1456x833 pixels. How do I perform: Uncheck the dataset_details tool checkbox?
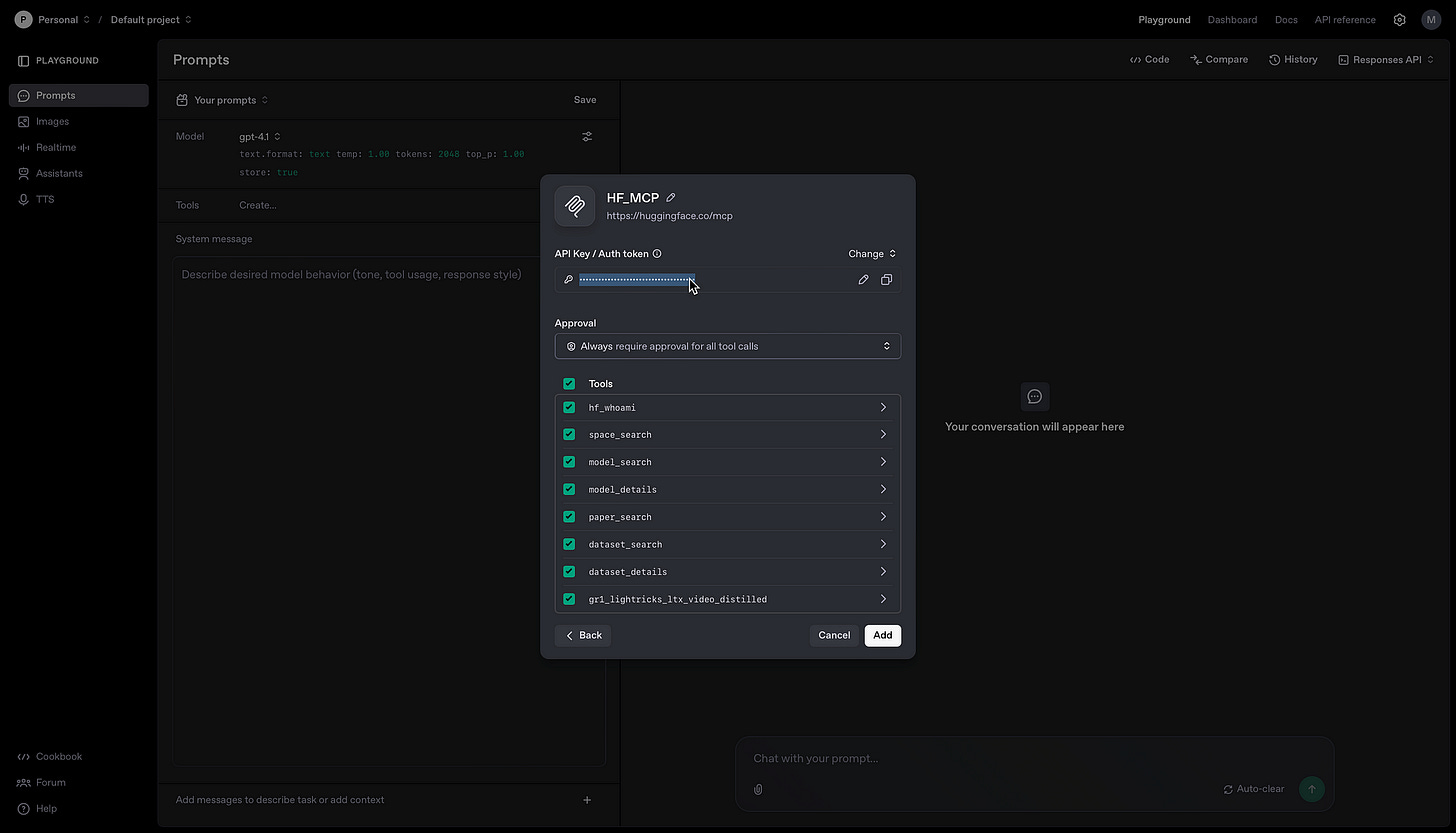click(x=569, y=572)
